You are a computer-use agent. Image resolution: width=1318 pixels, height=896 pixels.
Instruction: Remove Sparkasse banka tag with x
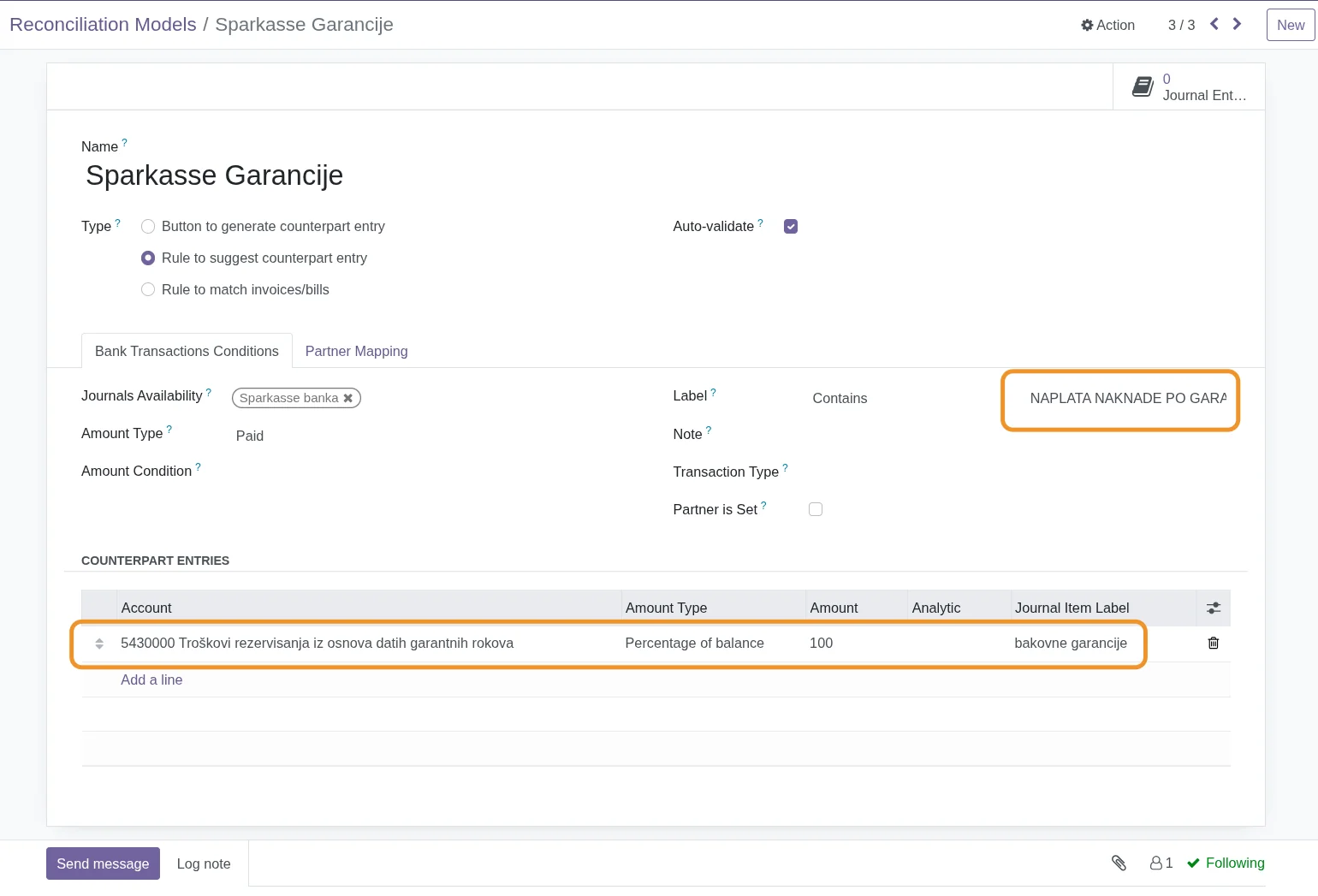[348, 398]
